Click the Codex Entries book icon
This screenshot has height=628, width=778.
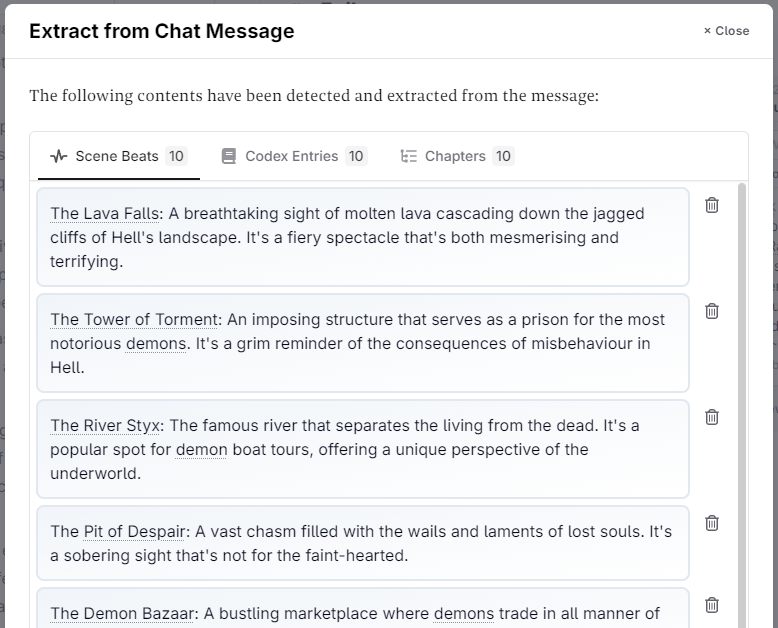229,156
